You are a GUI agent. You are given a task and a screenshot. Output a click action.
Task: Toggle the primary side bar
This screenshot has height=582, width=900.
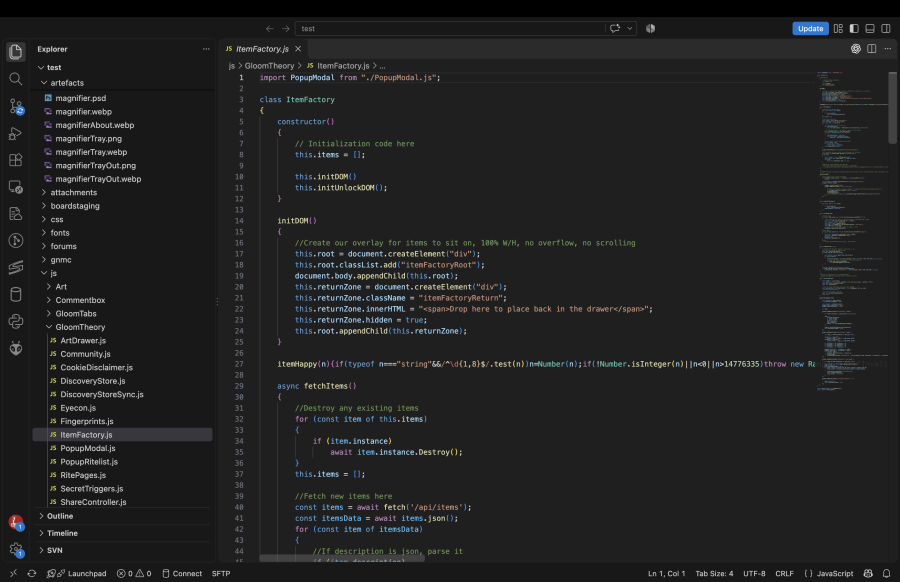point(854,28)
